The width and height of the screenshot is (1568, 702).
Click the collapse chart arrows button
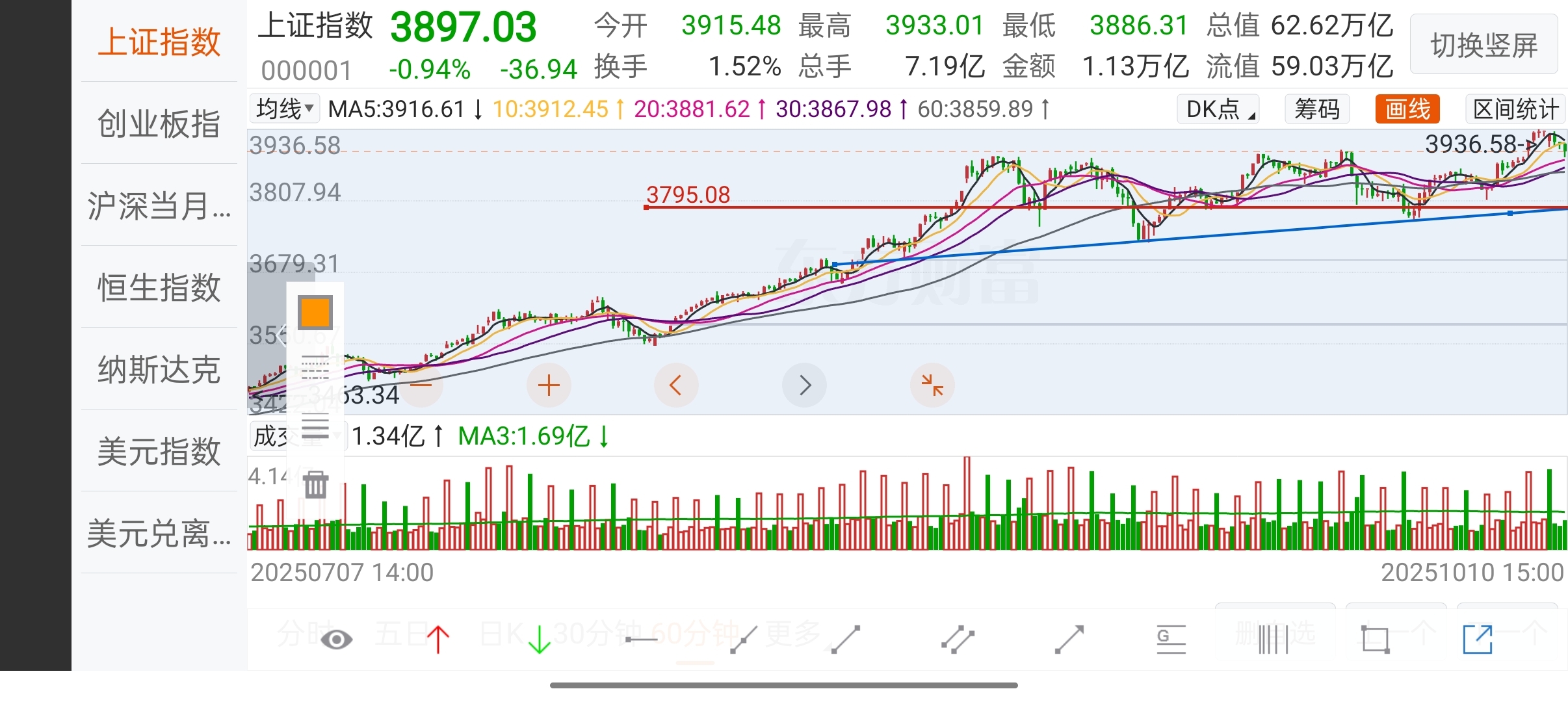coord(932,385)
